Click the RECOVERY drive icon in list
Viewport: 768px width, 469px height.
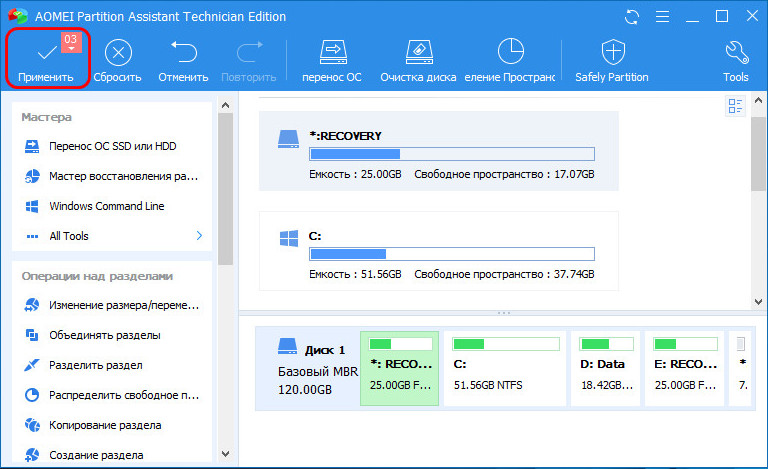(288, 139)
